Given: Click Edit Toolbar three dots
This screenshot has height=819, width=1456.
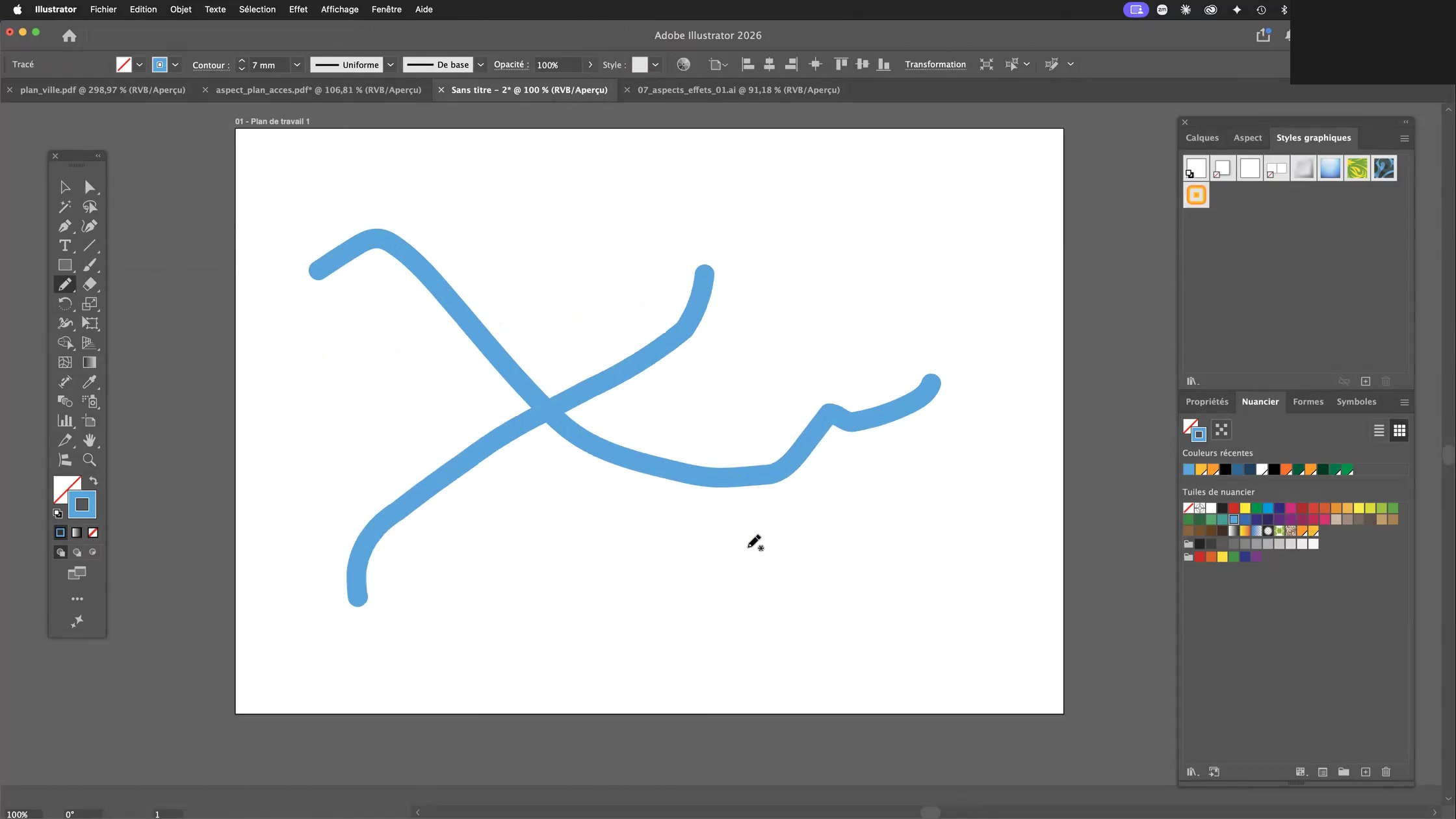Looking at the screenshot, I should pos(77,599).
